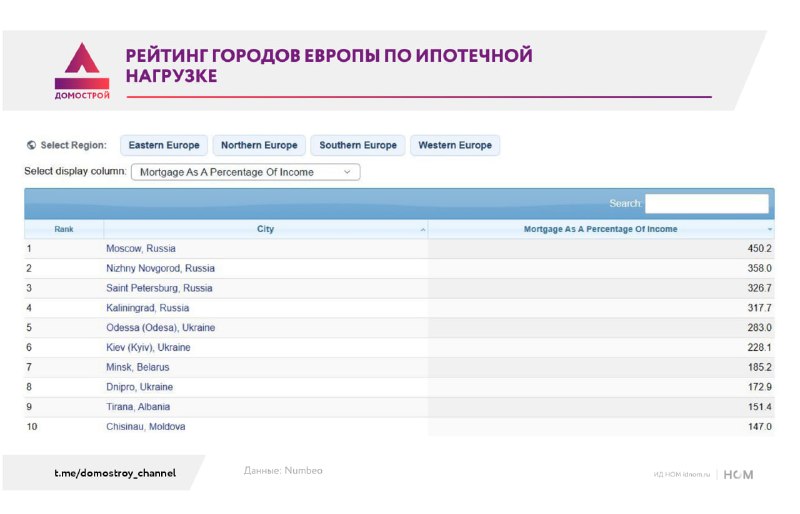800x514 pixels.
Task: Sort by Mortgage As A Percentage Of Income header
Action: (x=601, y=229)
